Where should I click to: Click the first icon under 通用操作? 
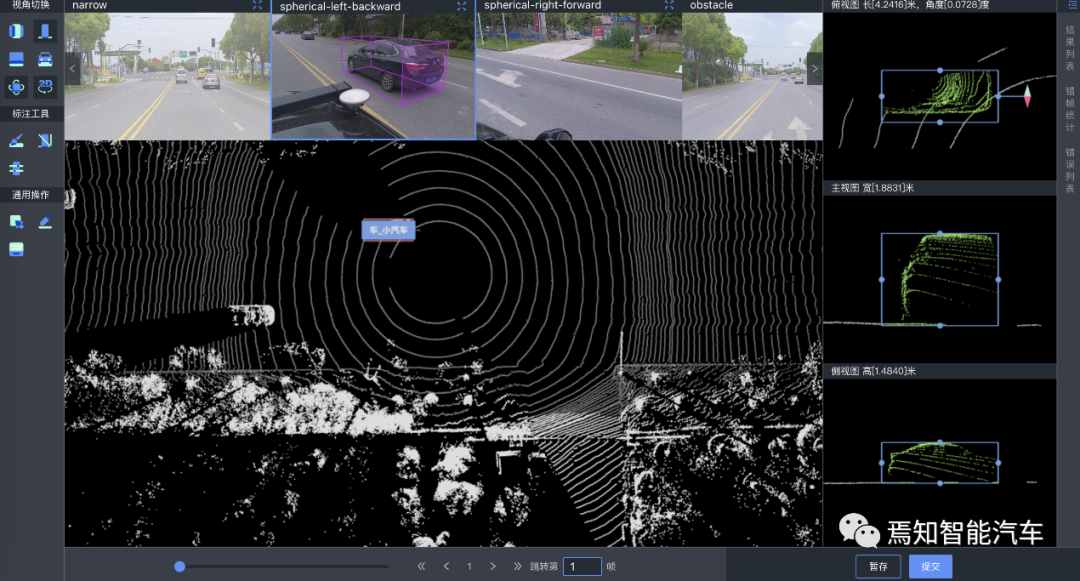[16, 222]
